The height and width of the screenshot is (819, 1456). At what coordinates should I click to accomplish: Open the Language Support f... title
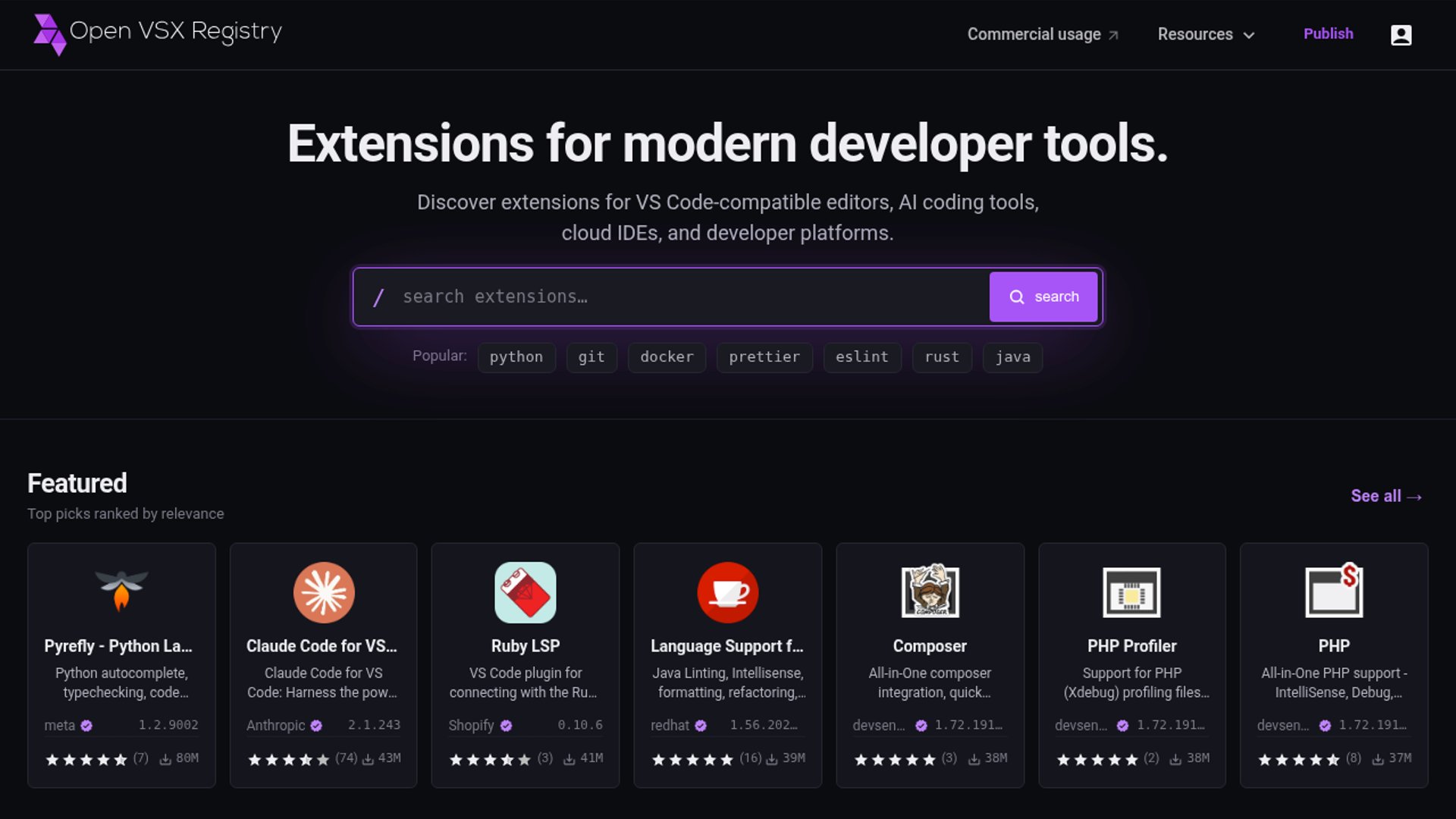726,646
